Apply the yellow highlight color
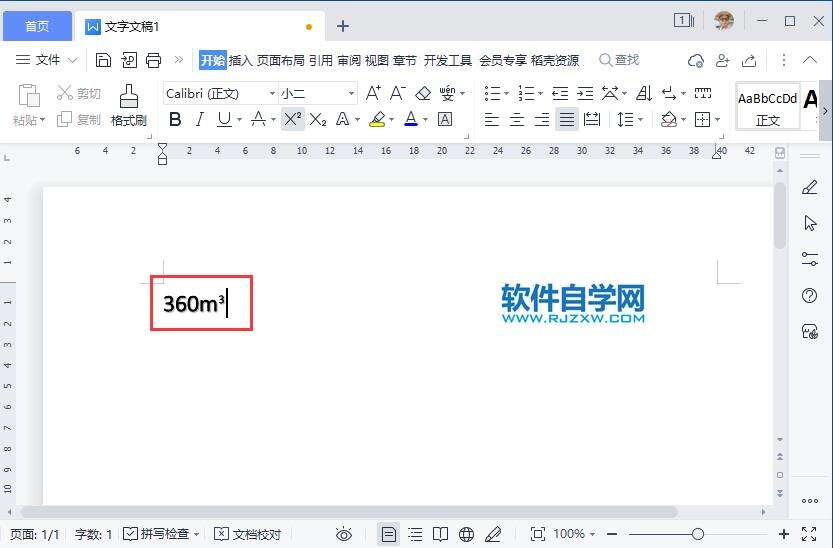The image size is (833, 548). (x=377, y=119)
